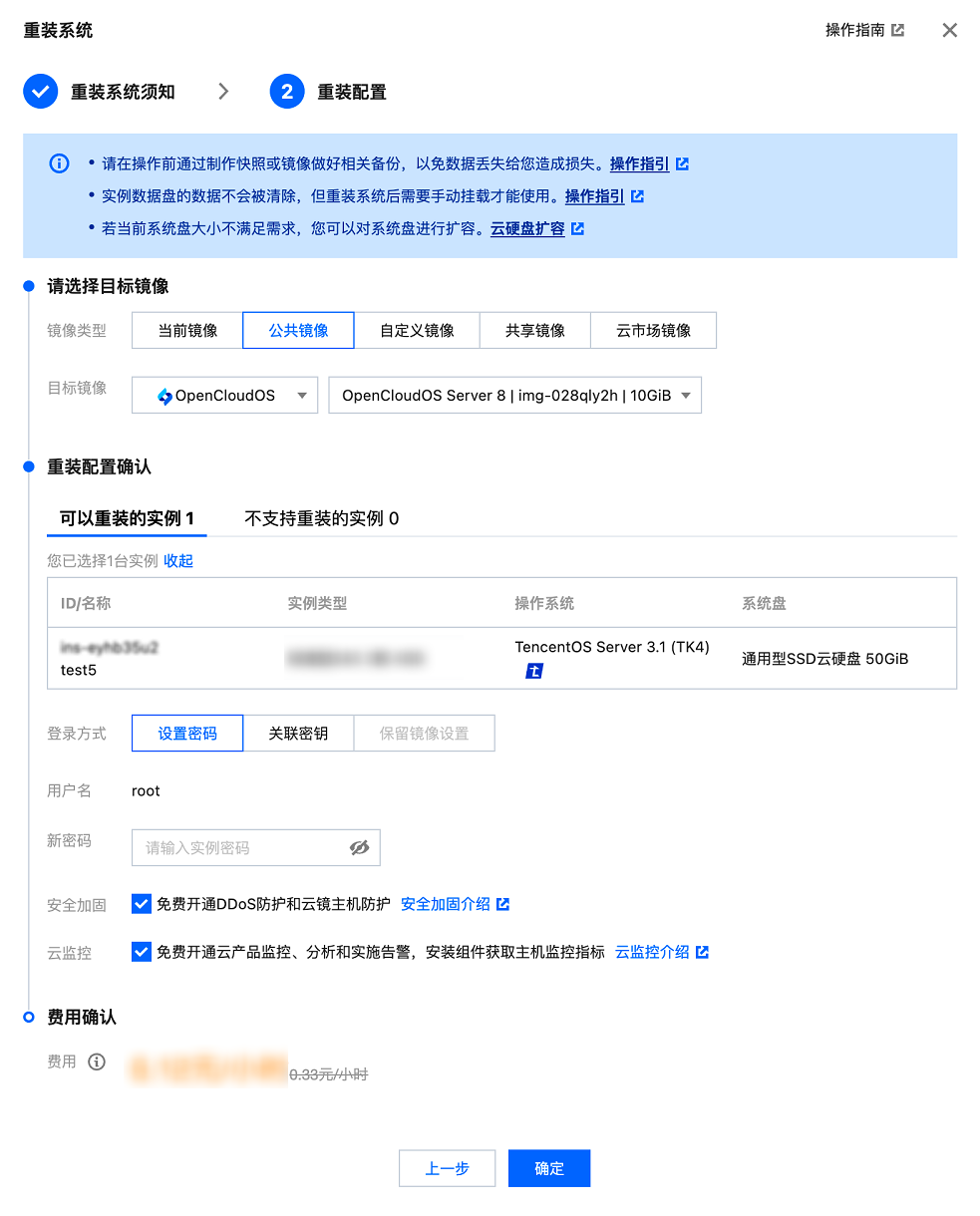Open the 云硬盘扩容 link

click(x=527, y=228)
